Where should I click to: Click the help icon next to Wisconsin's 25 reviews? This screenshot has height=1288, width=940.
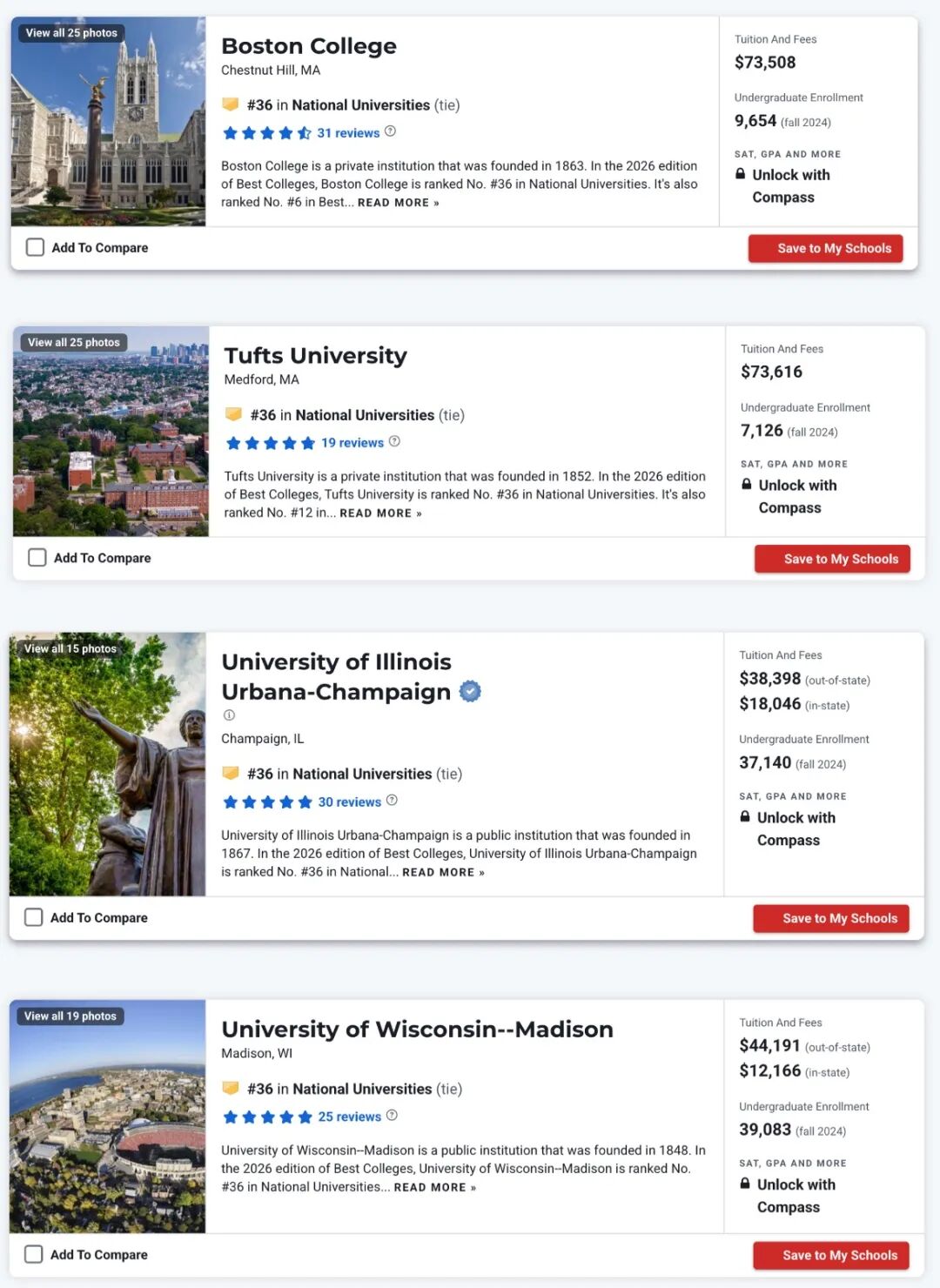(x=392, y=1116)
